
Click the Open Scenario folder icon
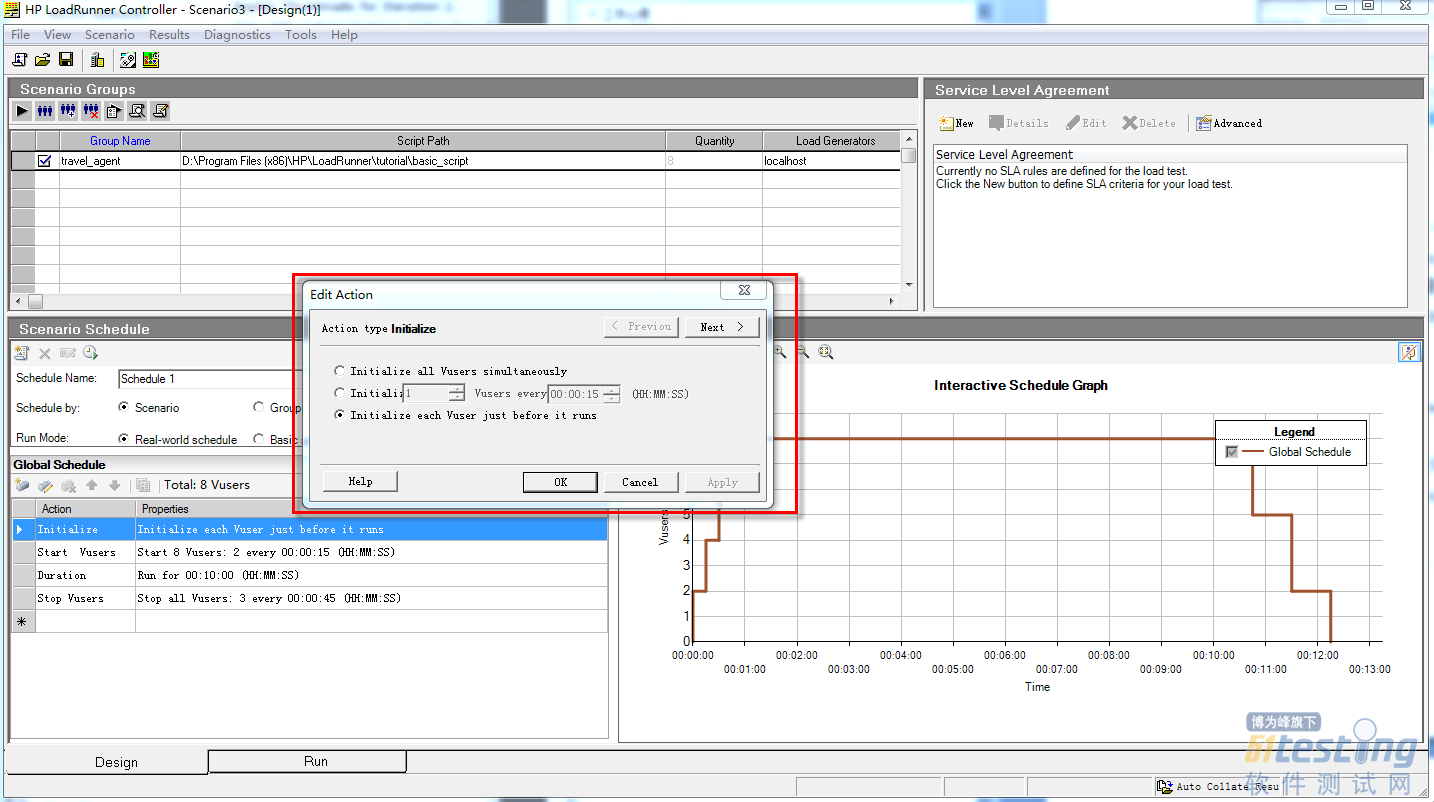(x=43, y=60)
